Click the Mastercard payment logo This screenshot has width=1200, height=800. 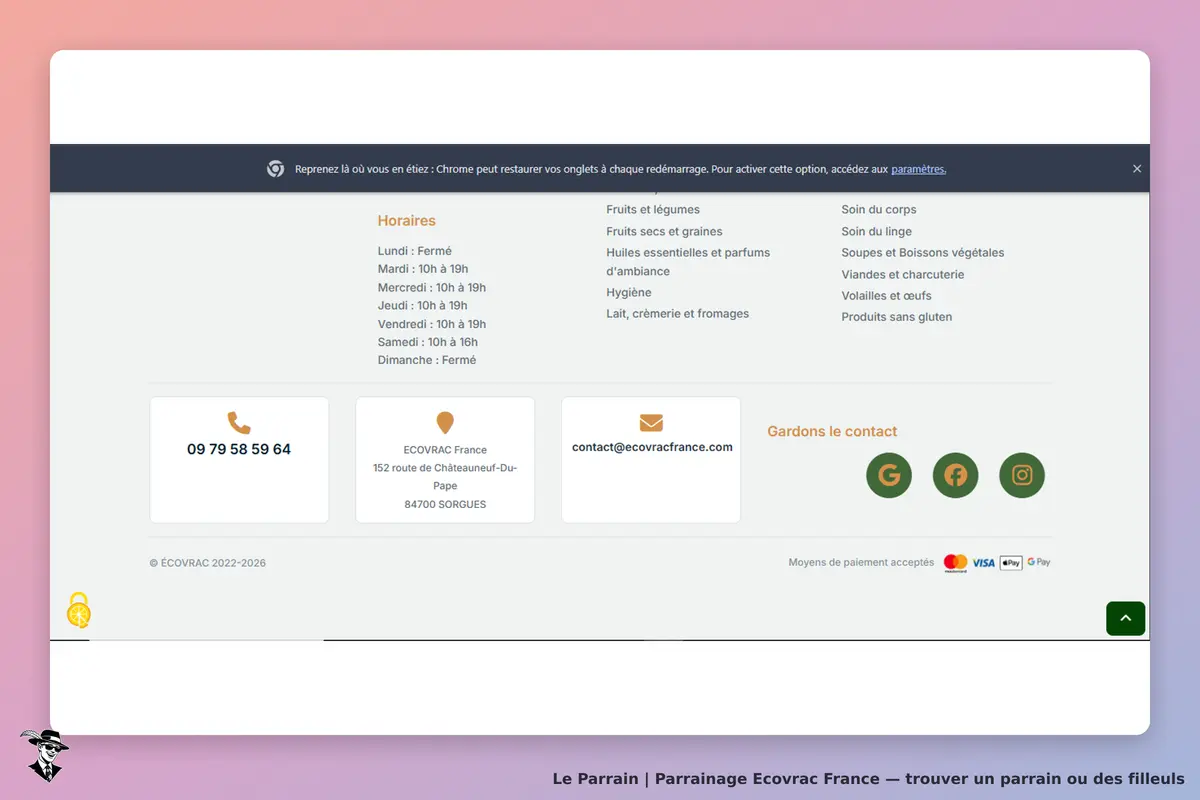click(x=955, y=563)
